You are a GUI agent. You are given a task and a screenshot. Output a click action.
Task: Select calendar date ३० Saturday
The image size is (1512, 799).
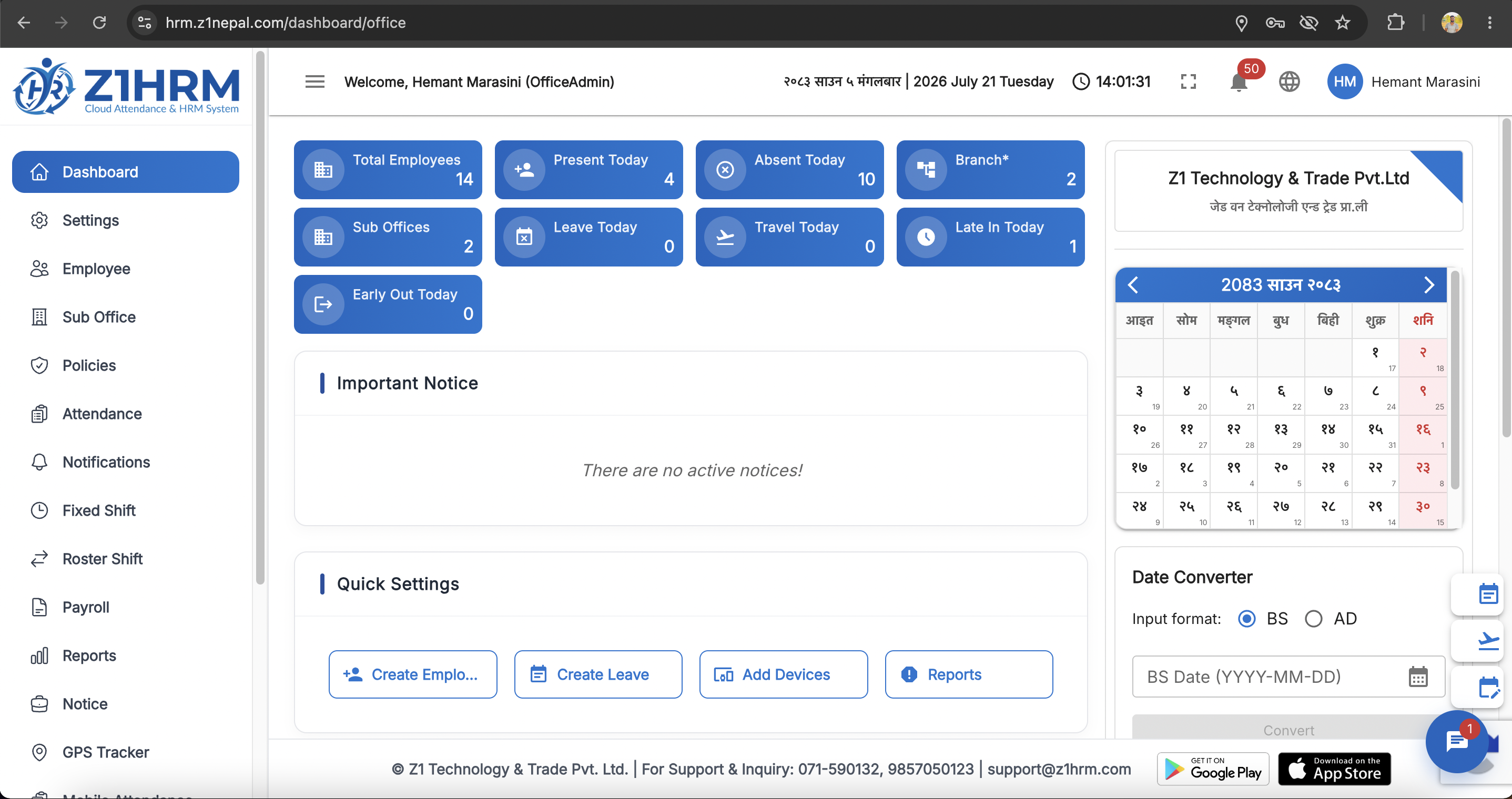click(x=1423, y=511)
